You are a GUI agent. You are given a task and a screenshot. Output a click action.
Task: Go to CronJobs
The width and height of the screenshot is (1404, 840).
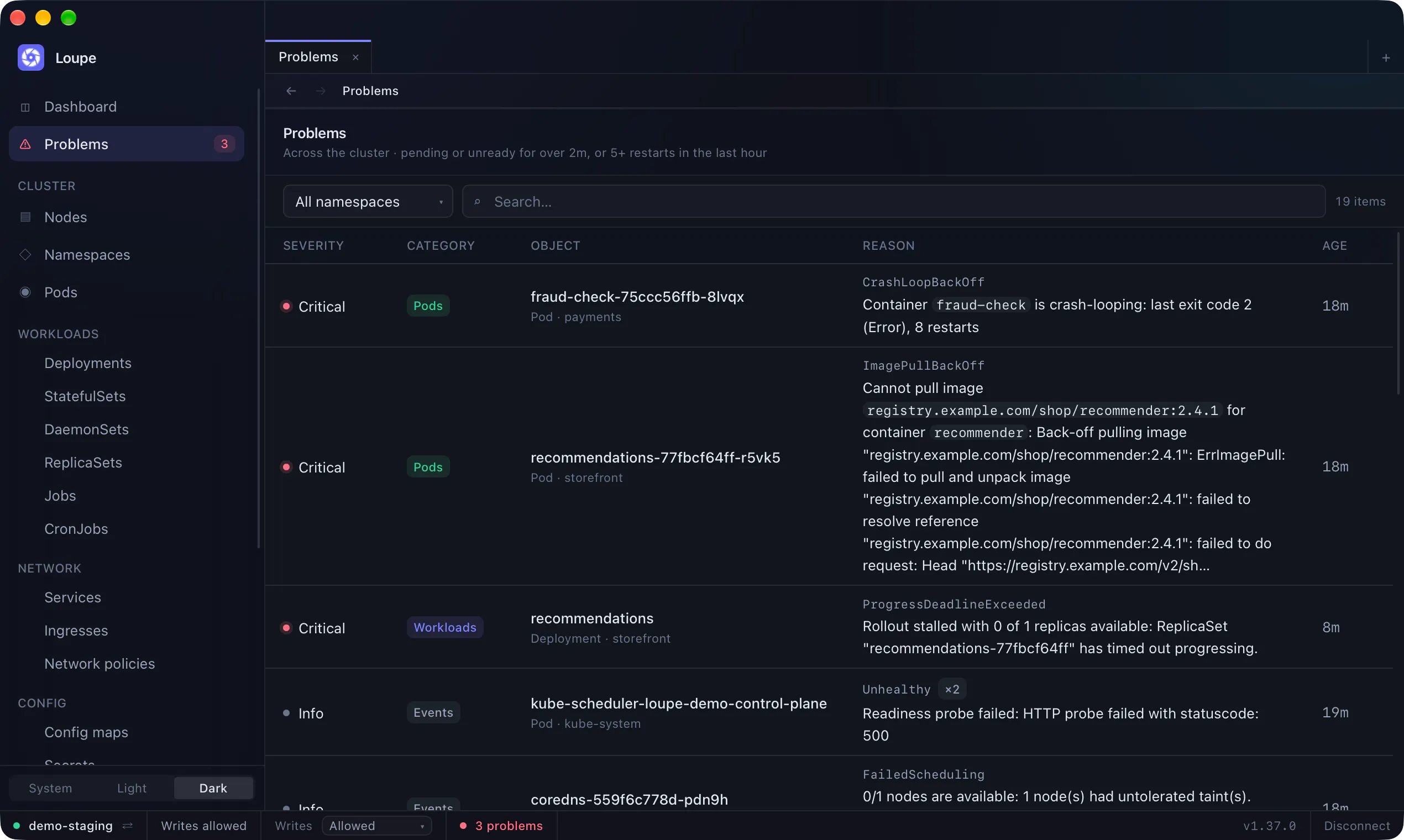(126, 529)
